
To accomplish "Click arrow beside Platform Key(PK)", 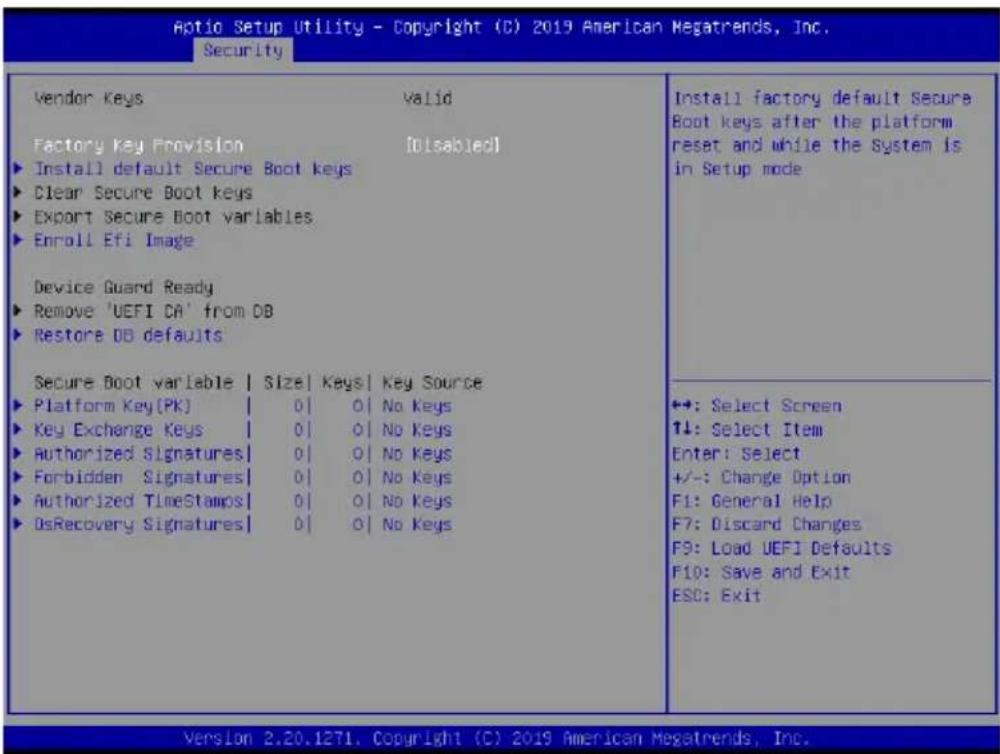I will pos(18,406).
